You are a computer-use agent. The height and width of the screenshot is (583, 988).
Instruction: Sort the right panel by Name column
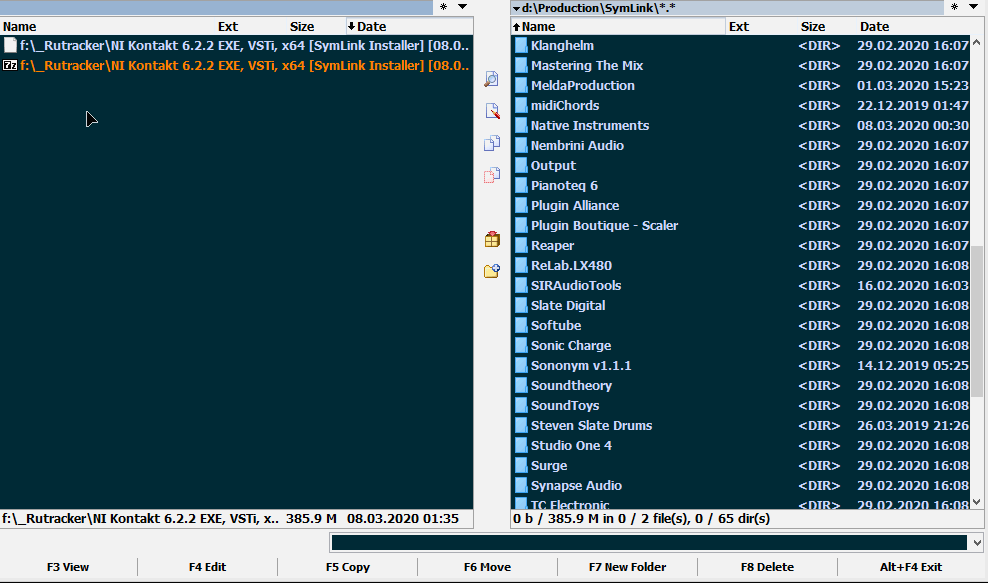[618, 26]
